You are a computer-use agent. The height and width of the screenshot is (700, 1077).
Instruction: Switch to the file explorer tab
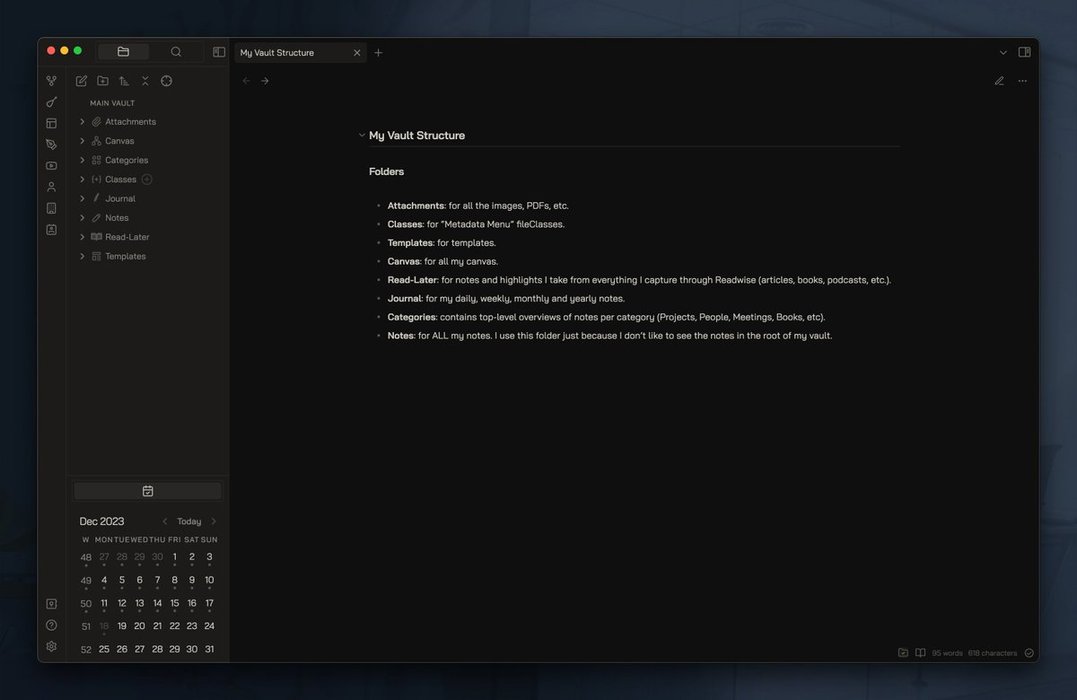pos(123,52)
